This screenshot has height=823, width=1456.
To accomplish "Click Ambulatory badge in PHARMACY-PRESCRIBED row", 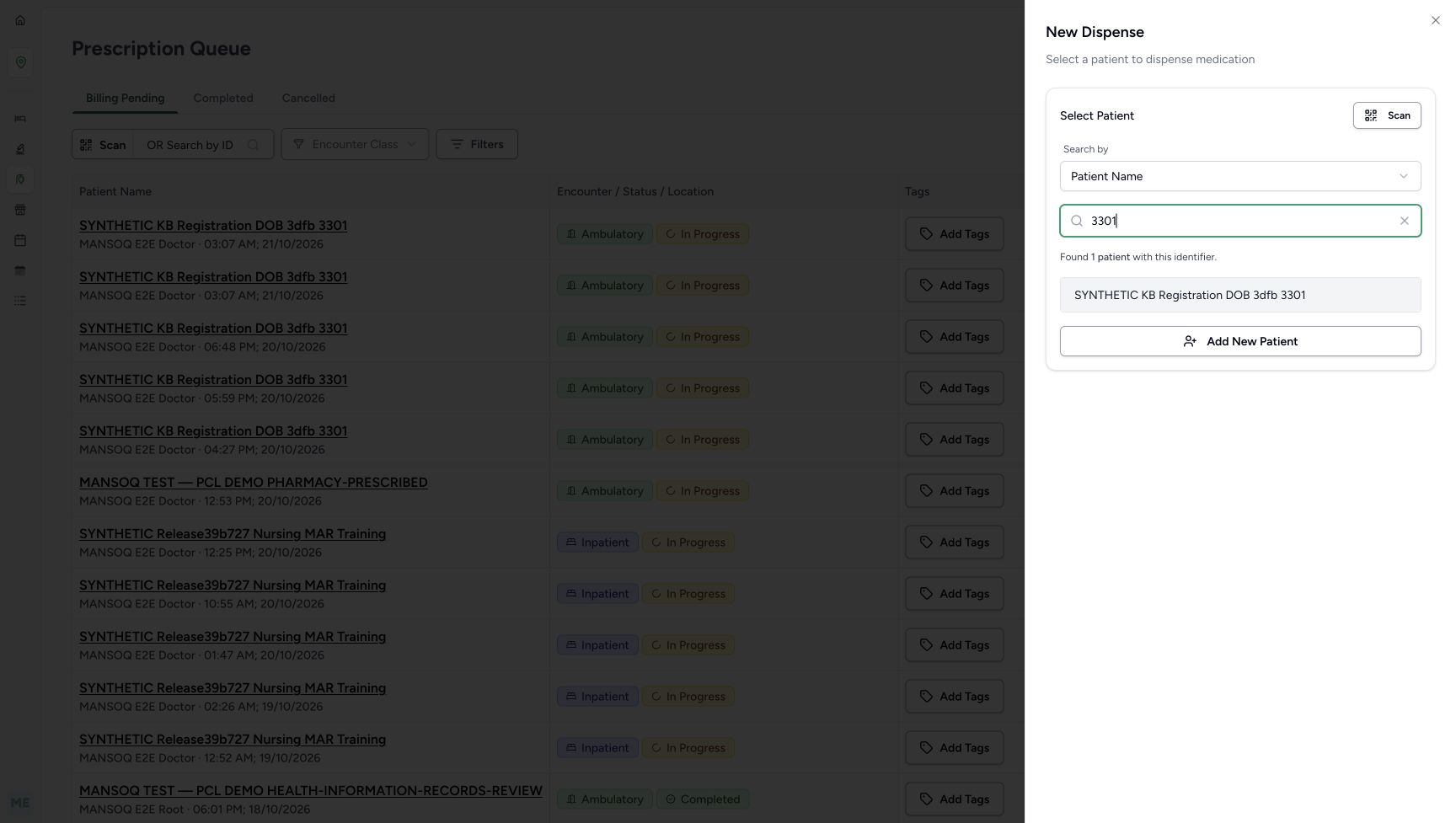I will (x=604, y=491).
